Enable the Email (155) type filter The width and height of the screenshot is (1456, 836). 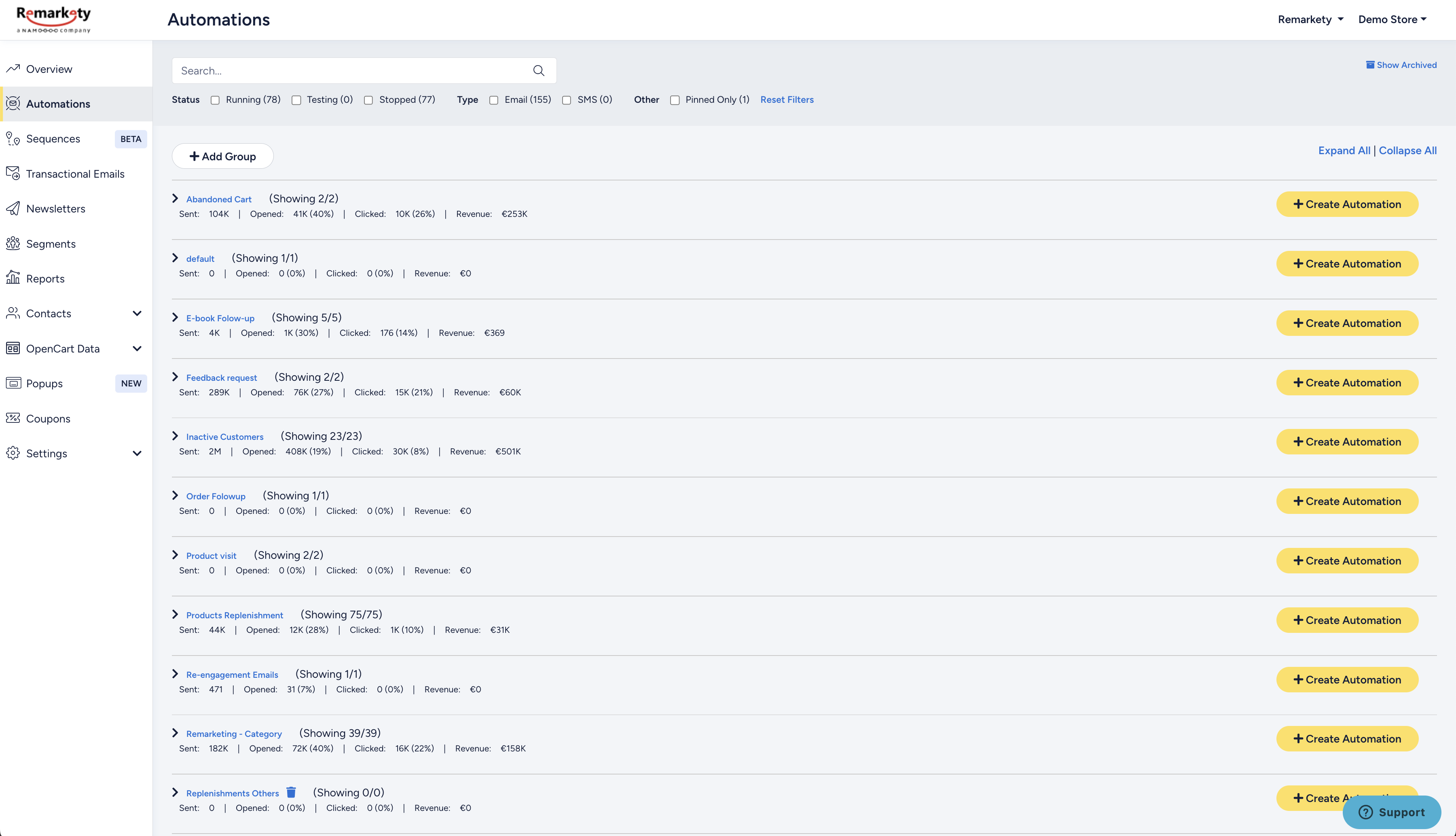[x=493, y=100]
